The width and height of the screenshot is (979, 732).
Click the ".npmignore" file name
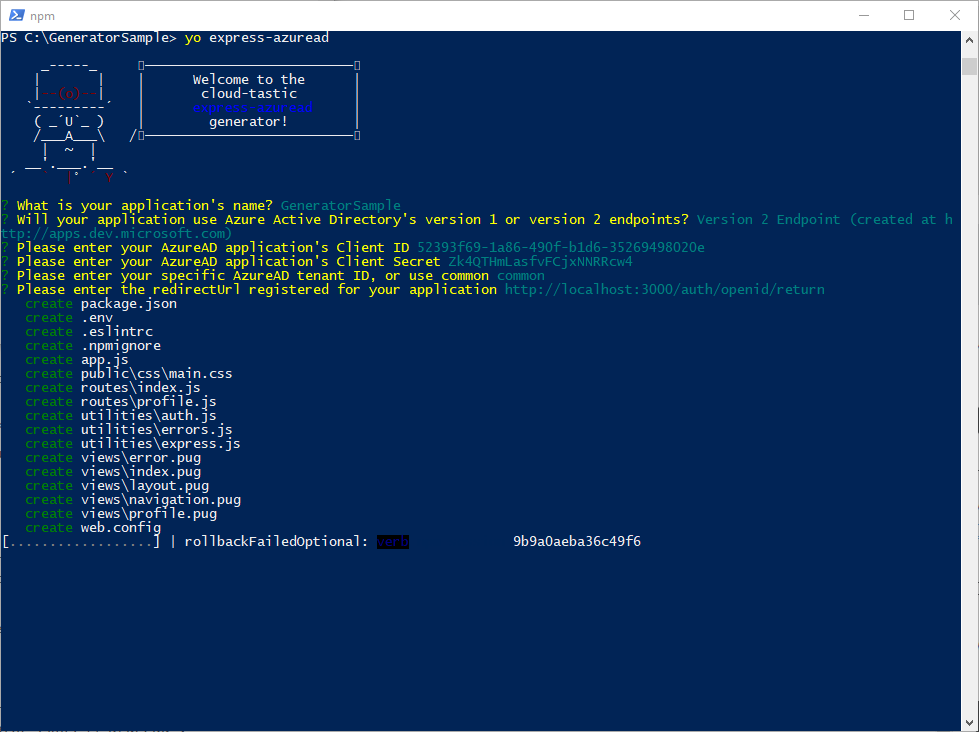(121, 346)
